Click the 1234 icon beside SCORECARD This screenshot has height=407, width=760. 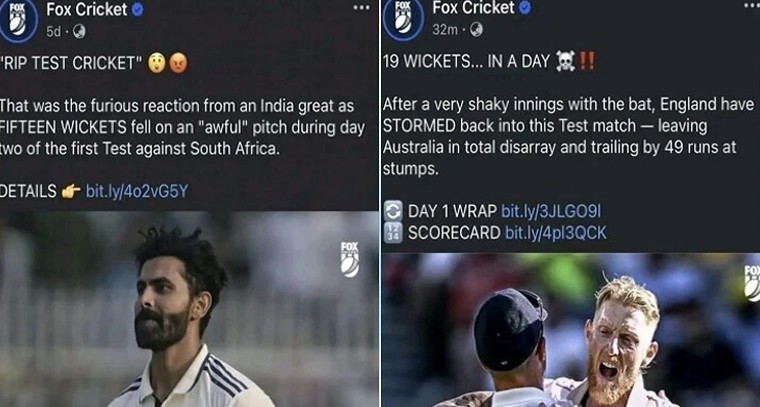click(393, 233)
